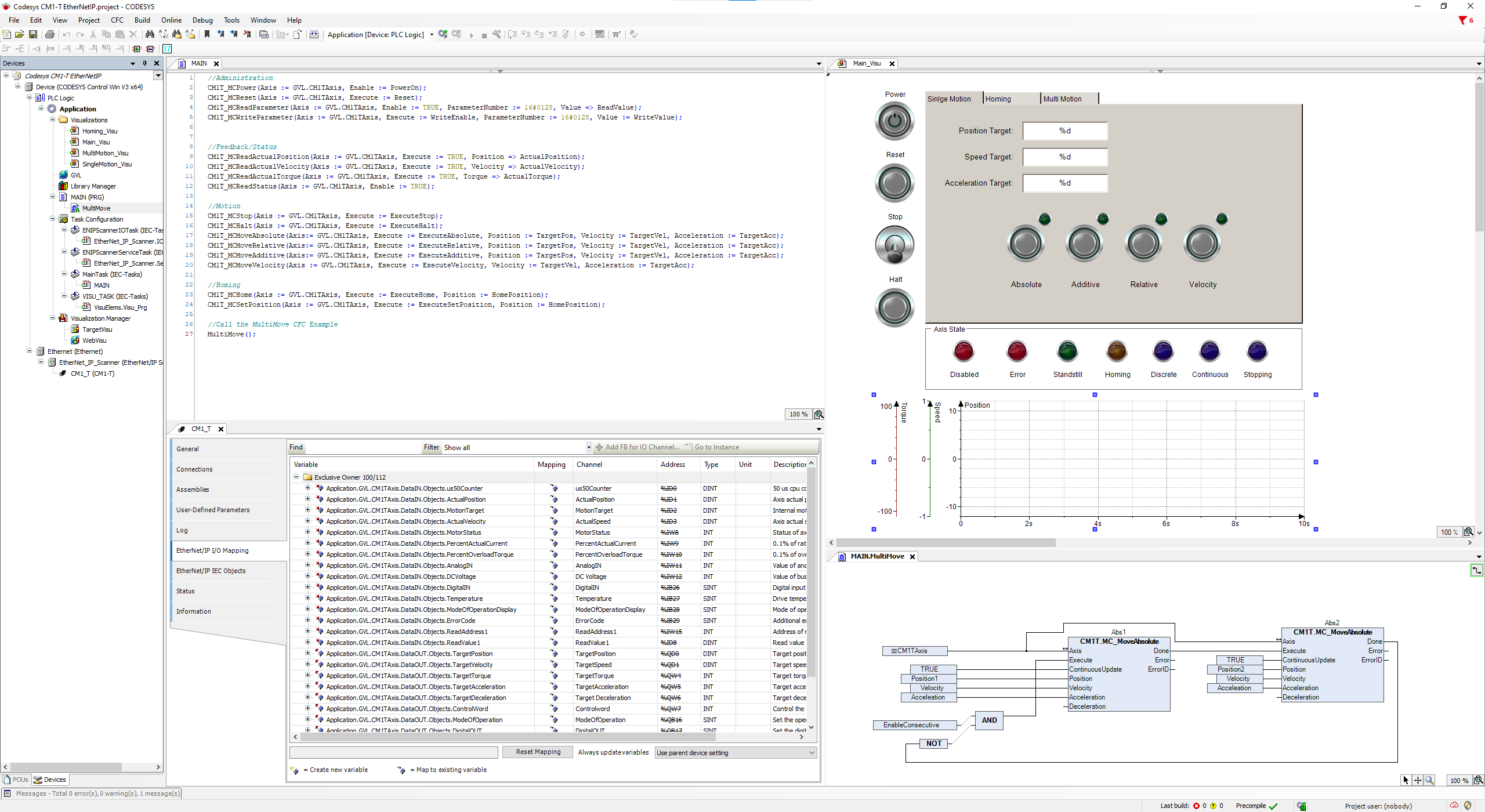Click the Login gear icon
This screenshot has width=1485, height=812.
pos(443,34)
